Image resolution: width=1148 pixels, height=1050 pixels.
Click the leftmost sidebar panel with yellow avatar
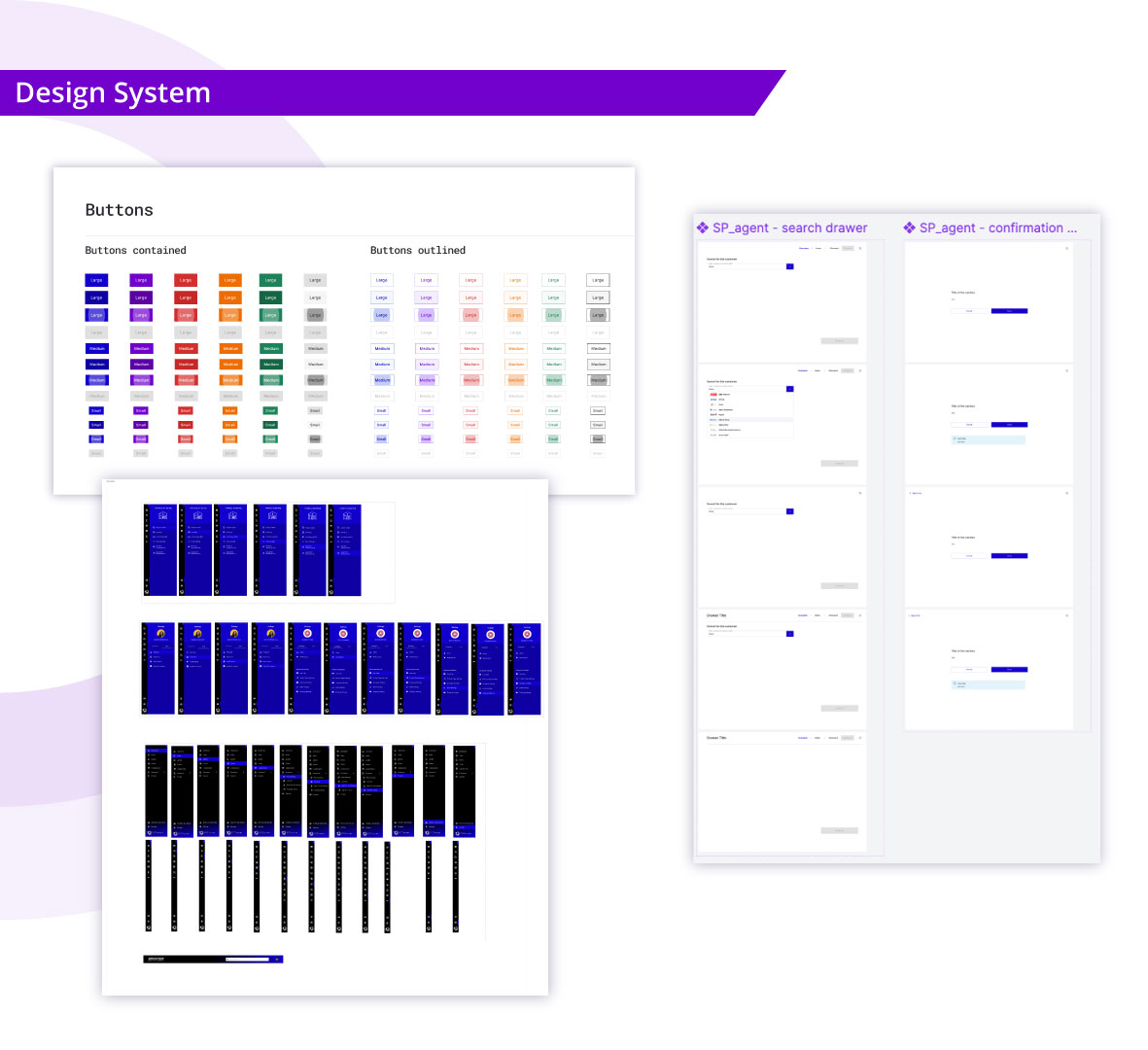(157, 669)
